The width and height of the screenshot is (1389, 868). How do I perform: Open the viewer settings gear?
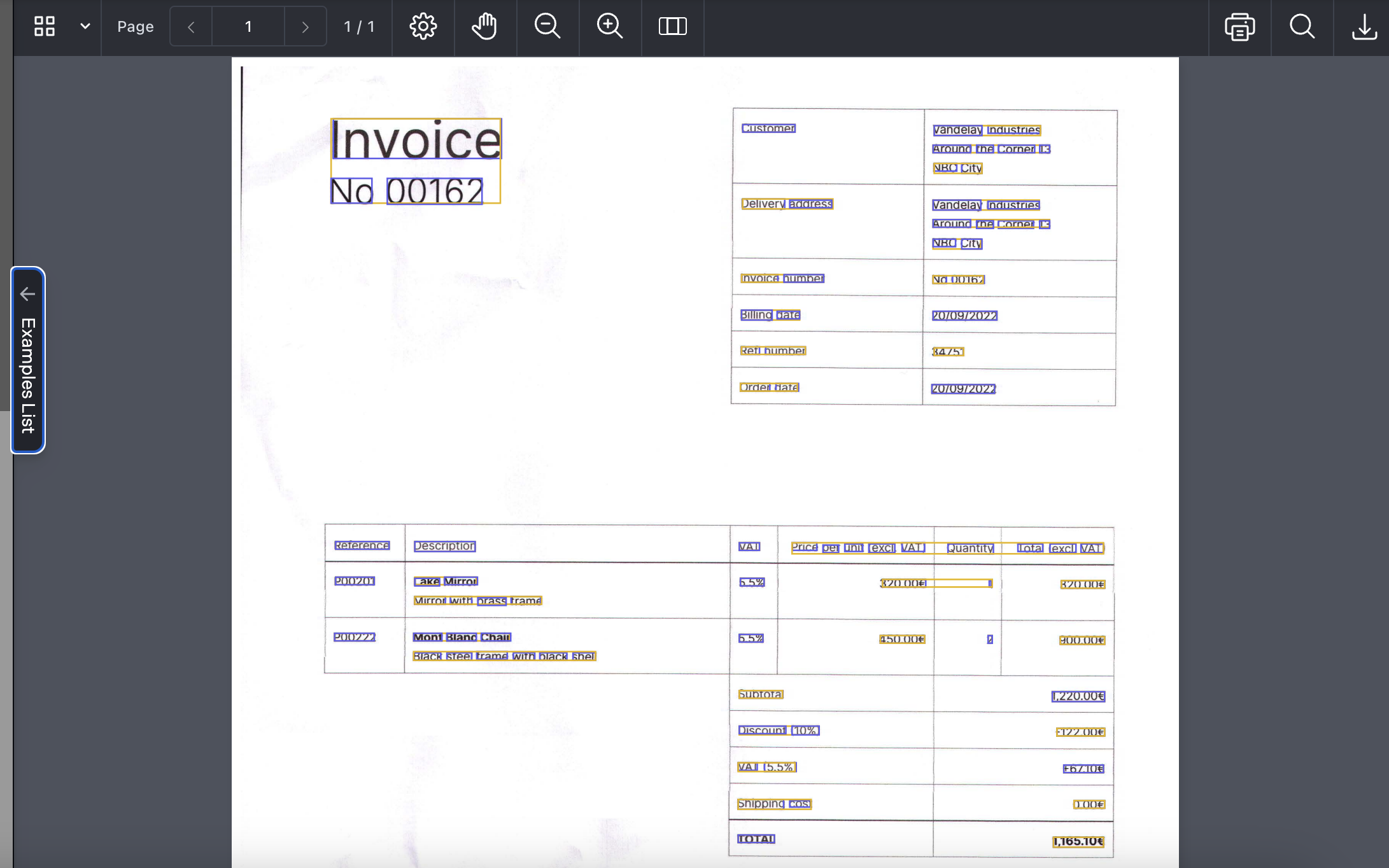click(423, 27)
